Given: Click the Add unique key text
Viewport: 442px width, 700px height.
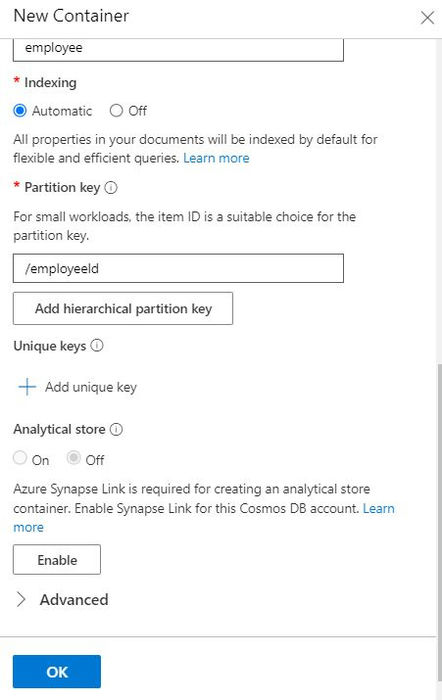Looking at the screenshot, I should [91, 387].
